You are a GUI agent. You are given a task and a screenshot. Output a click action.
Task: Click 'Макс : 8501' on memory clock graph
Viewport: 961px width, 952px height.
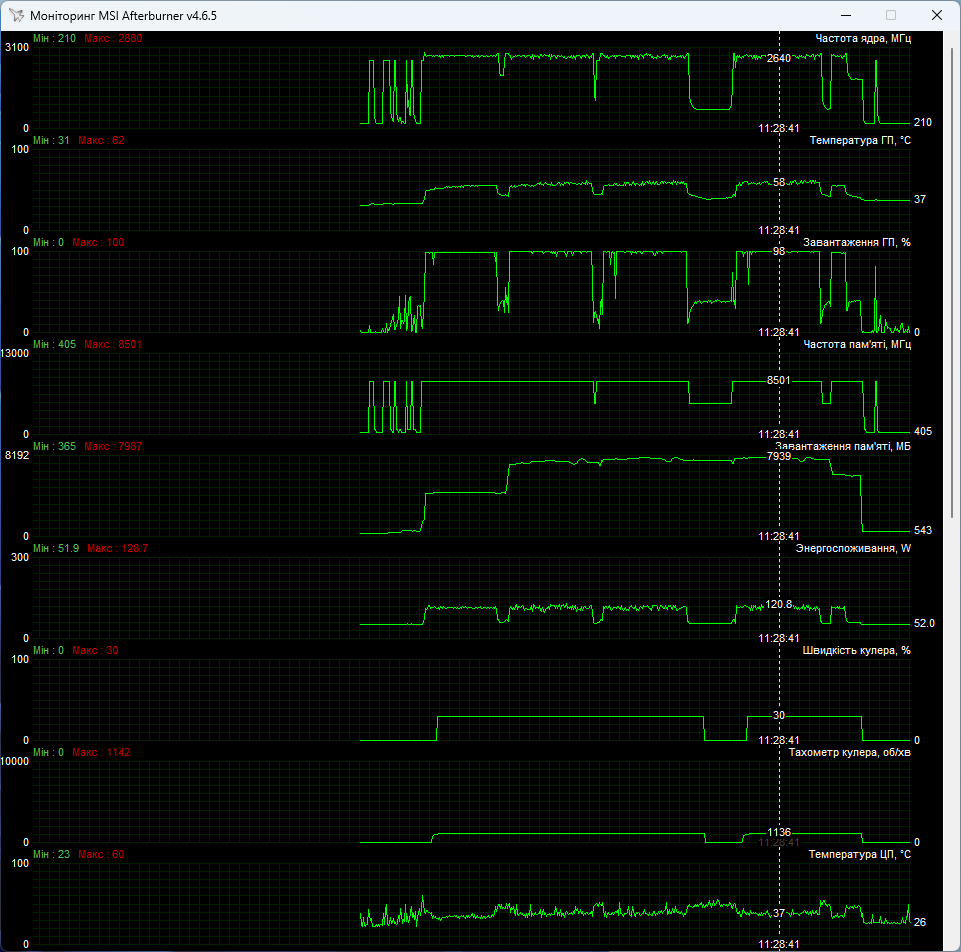click(x=113, y=345)
